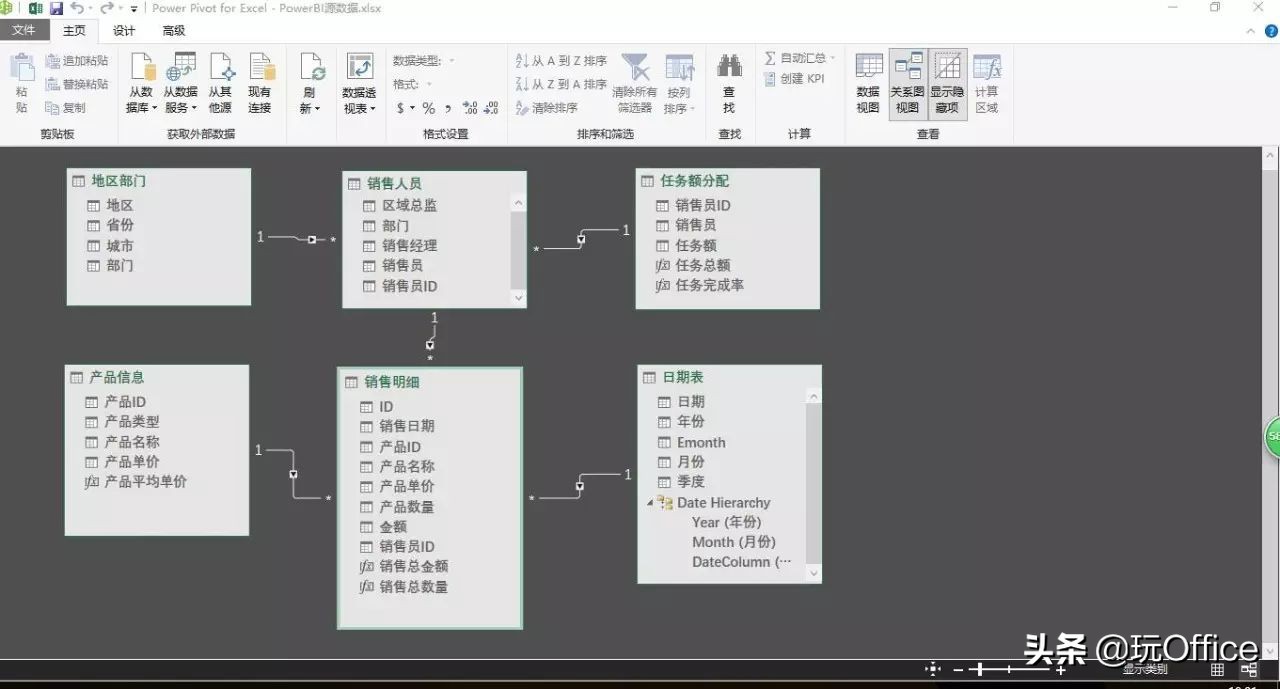The height and width of the screenshot is (689, 1280).
Task: Switch to the 高级 ribbon tab
Action: point(172,31)
